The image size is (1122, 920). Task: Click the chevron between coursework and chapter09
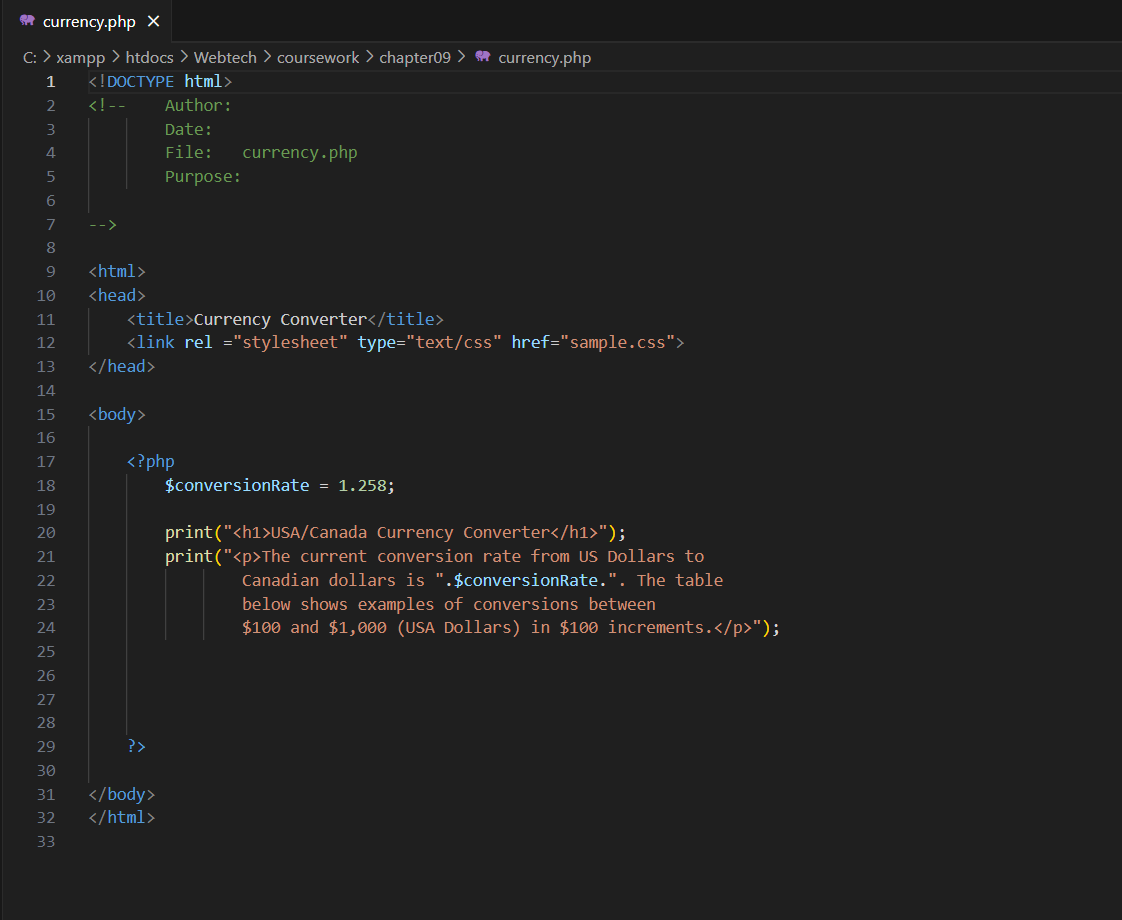point(368,57)
